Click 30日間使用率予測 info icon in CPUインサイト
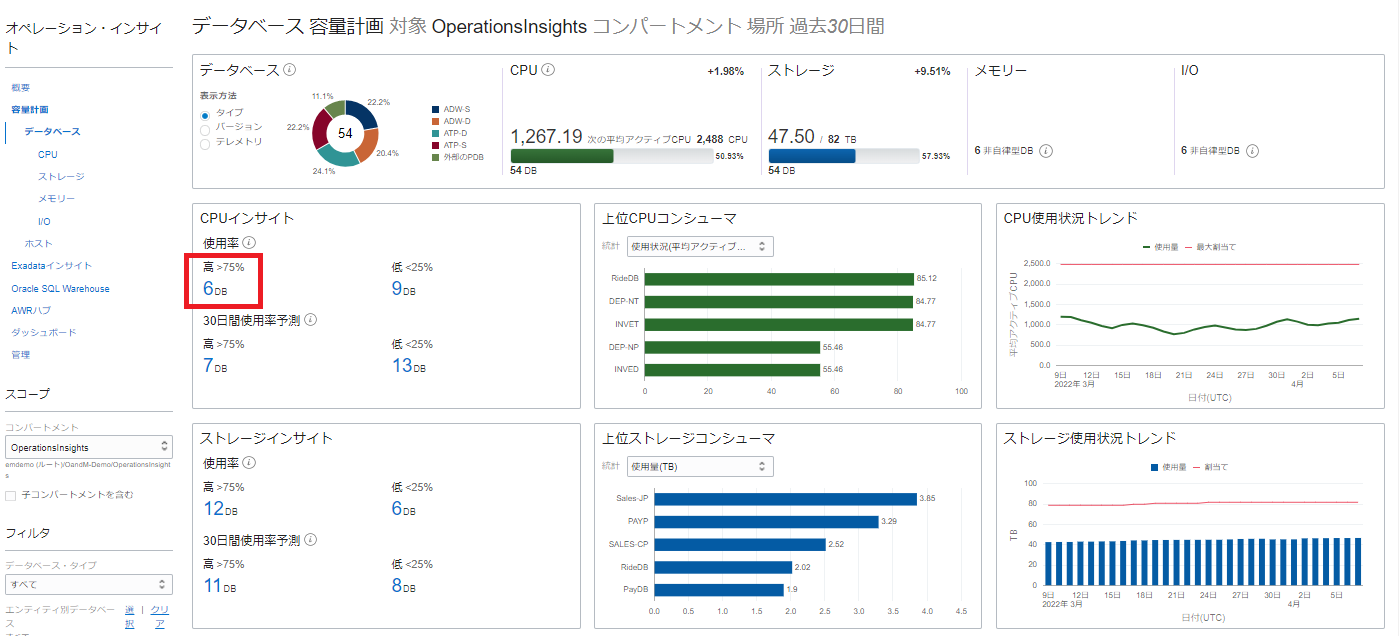Image resolution: width=1399 pixels, height=636 pixels. (x=310, y=320)
